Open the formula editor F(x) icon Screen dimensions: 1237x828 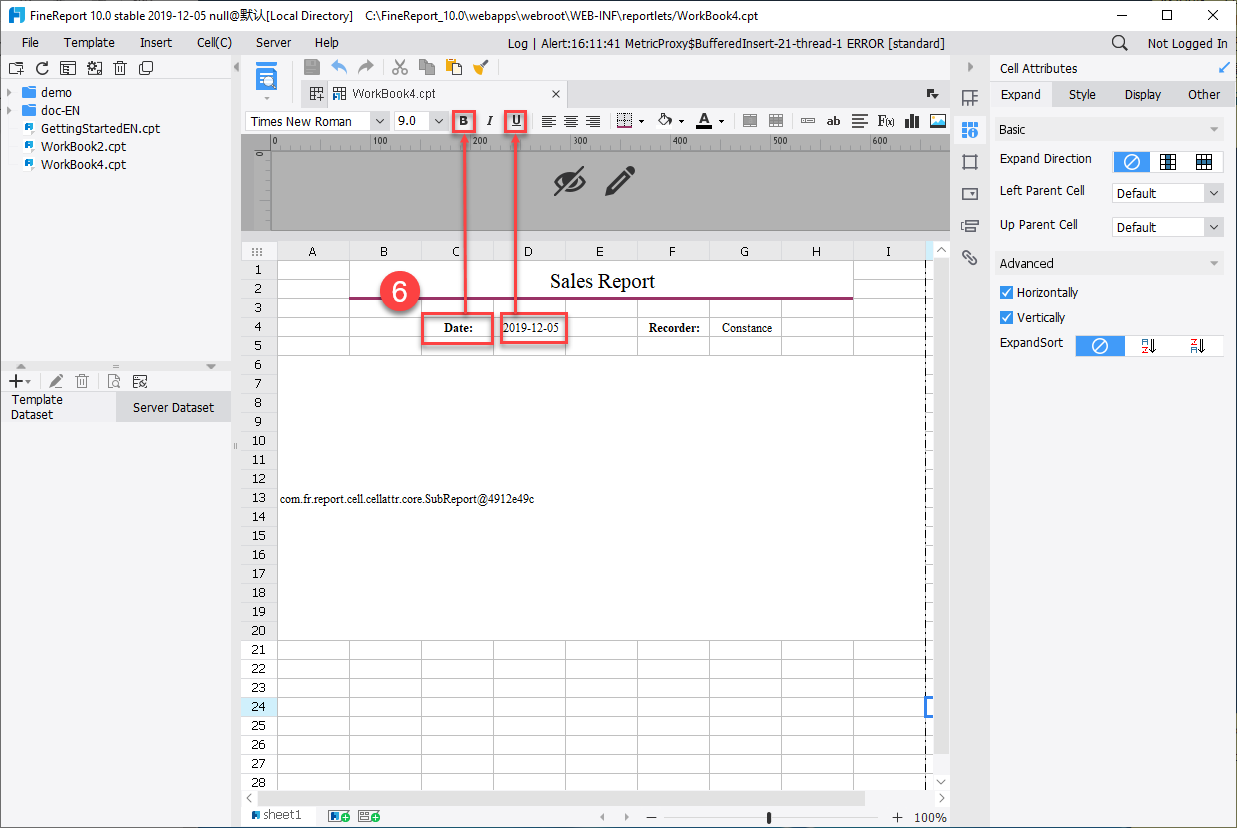tap(885, 120)
